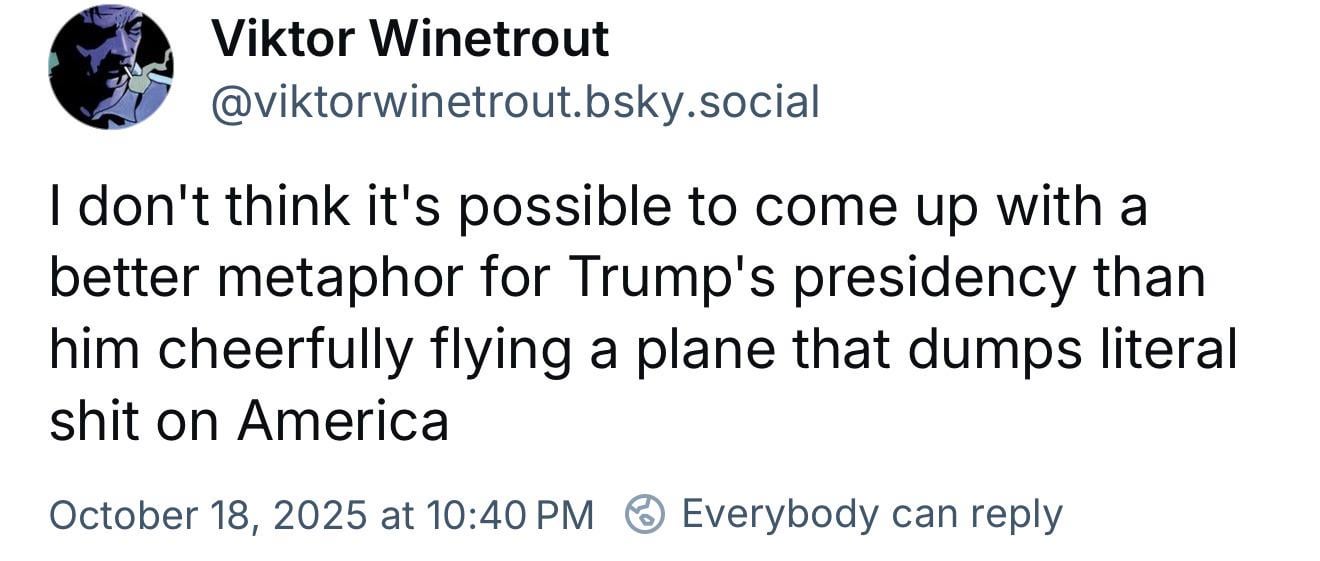Click the globe reply-settings icon
The image size is (1320, 561).
pos(645,514)
